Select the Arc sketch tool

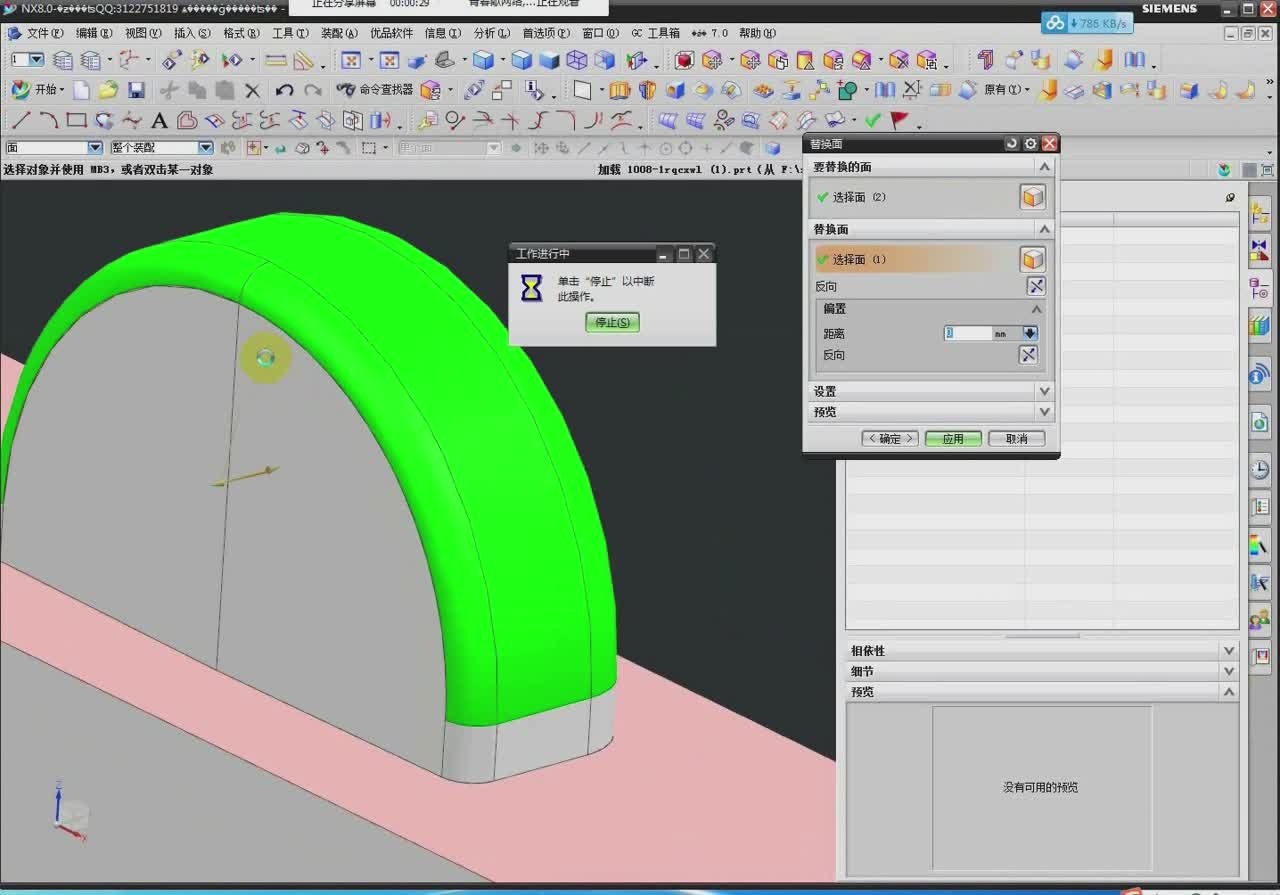point(48,121)
